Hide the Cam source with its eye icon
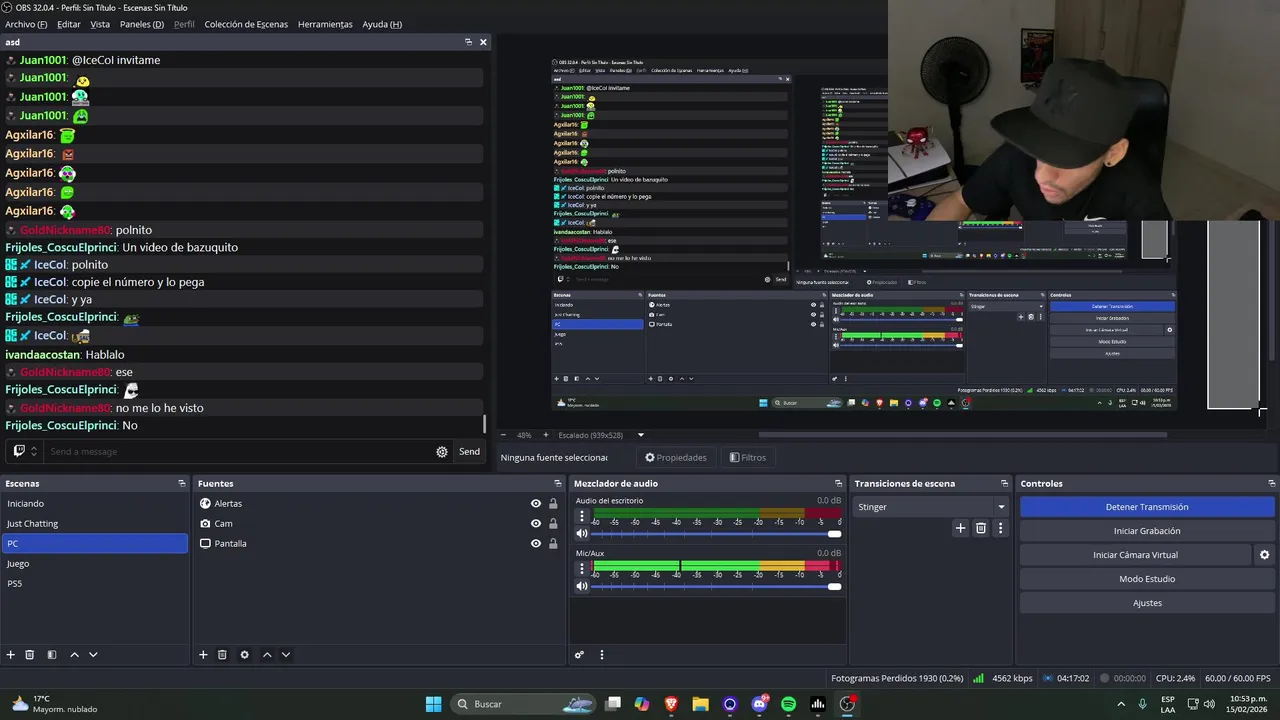Image resolution: width=1280 pixels, height=720 pixels. (x=536, y=524)
